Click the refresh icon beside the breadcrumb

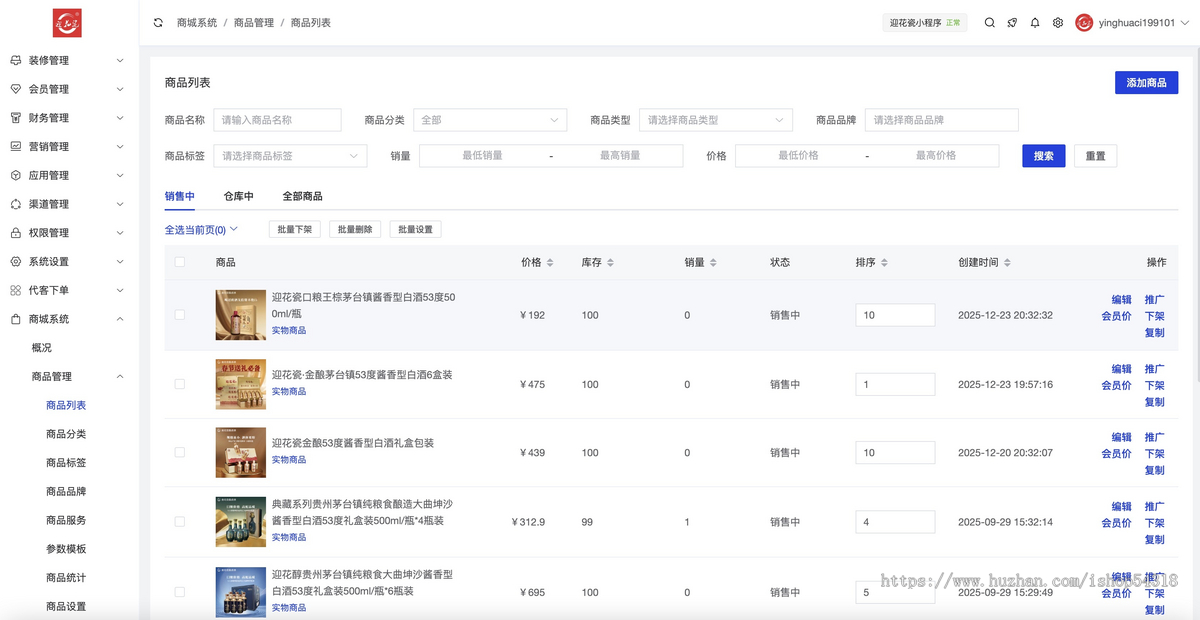158,22
